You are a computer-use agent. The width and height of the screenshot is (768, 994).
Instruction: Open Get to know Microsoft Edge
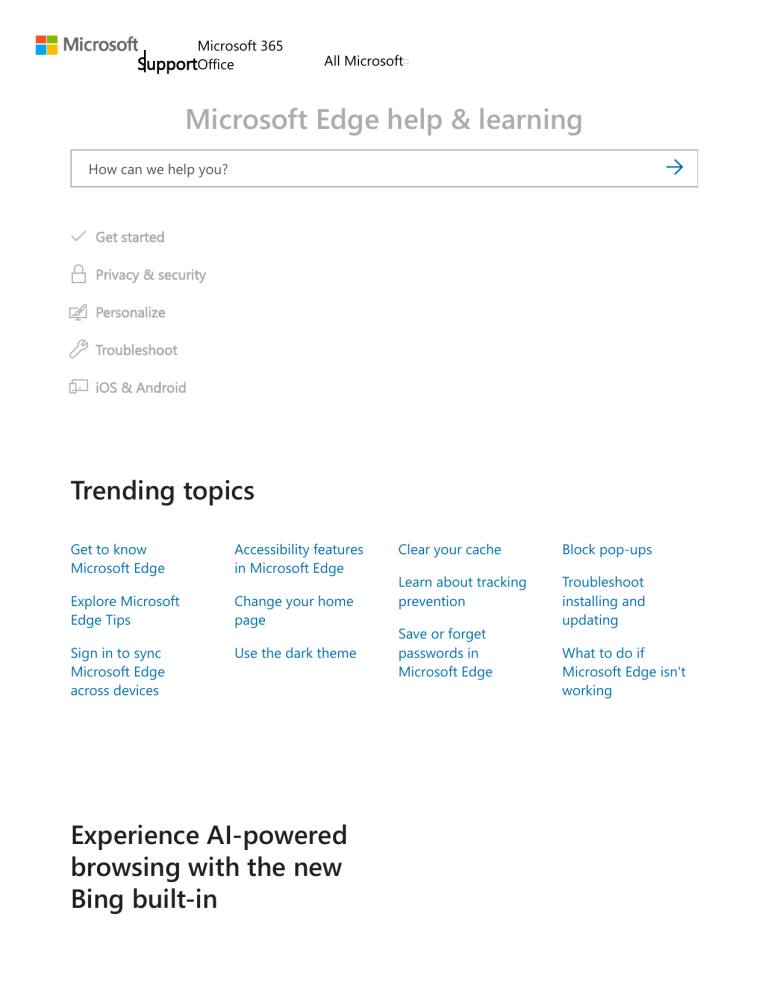point(117,558)
